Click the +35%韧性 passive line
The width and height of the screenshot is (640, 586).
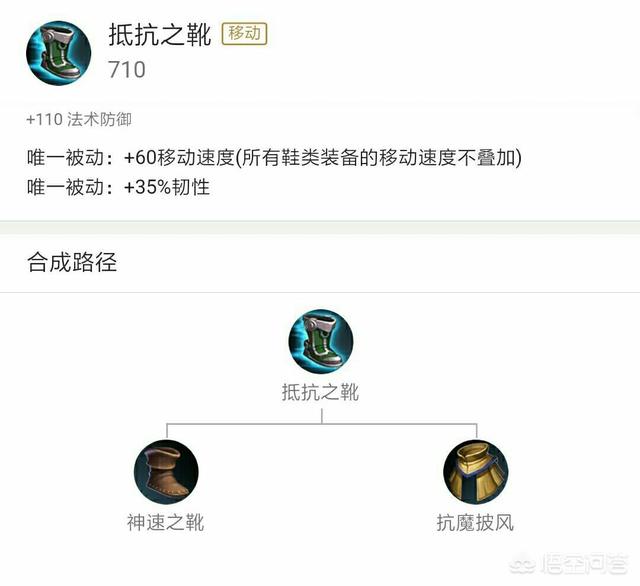tap(167, 187)
